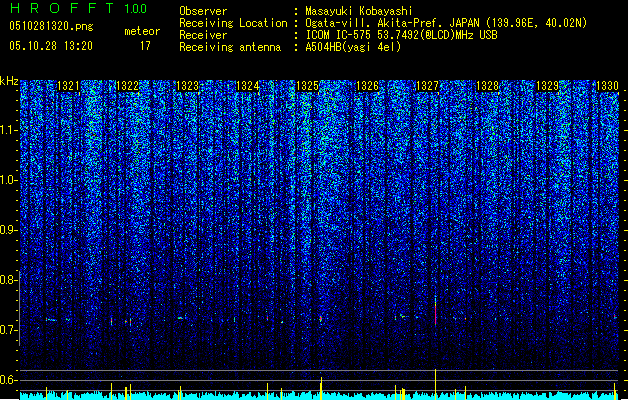Click the 1.0 kHz axis label
This screenshot has width=629, height=400.
pos(9,181)
